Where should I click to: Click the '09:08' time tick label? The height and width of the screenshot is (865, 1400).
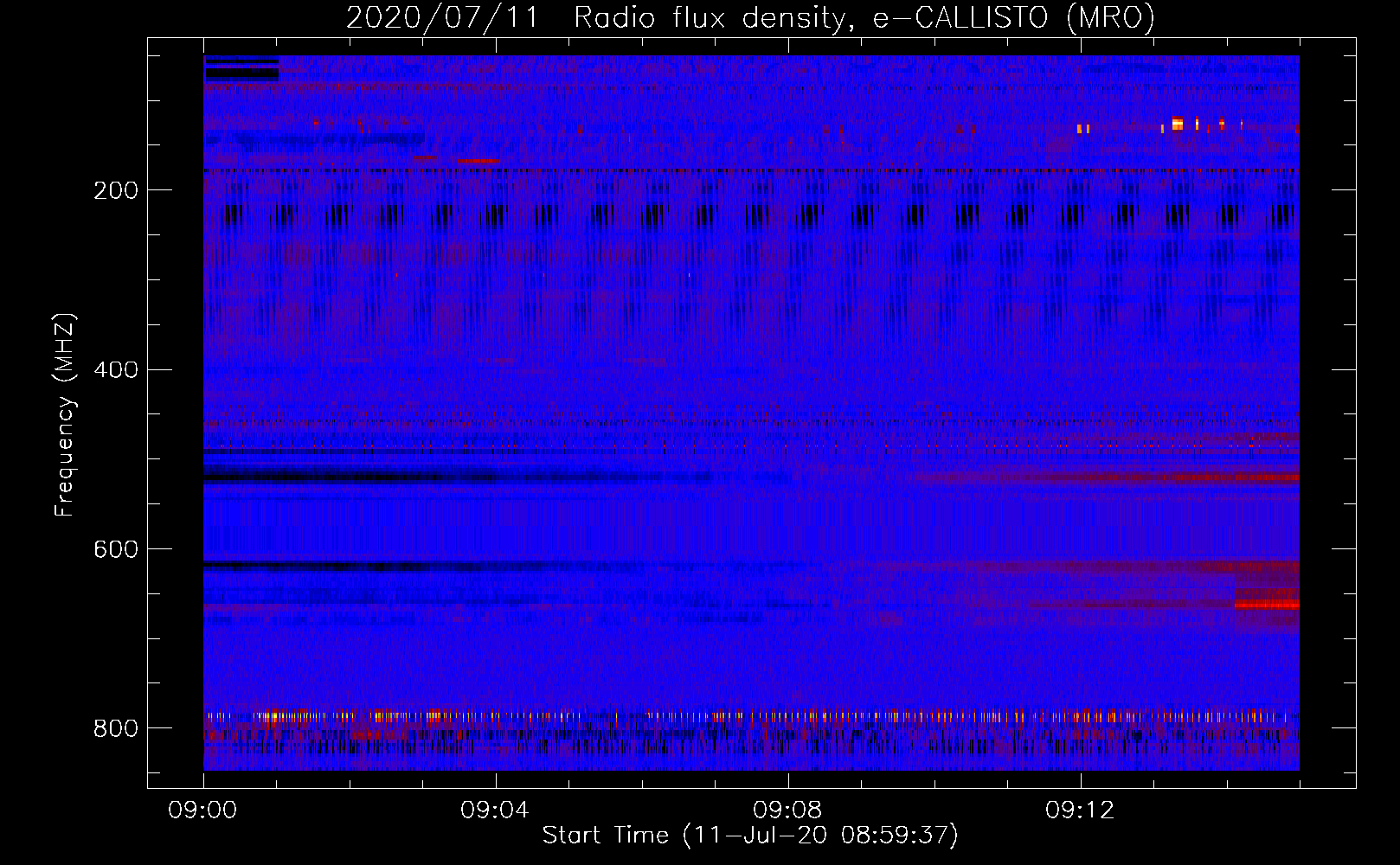click(787, 811)
